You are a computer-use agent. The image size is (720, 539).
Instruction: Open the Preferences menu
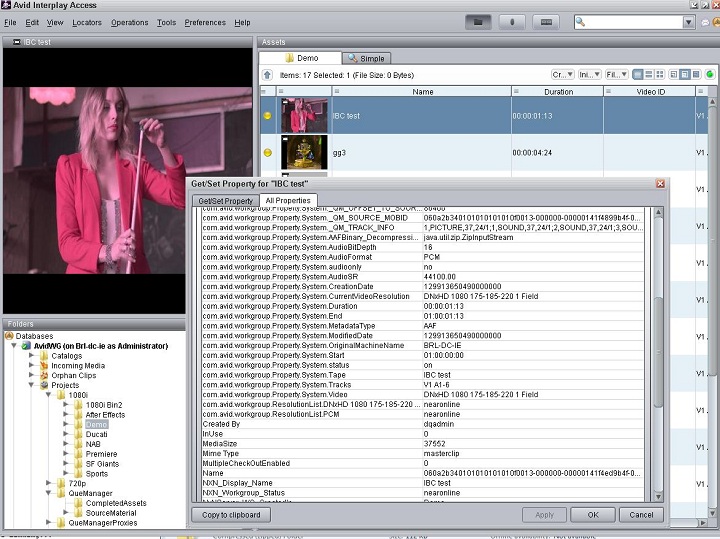(205, 22)
